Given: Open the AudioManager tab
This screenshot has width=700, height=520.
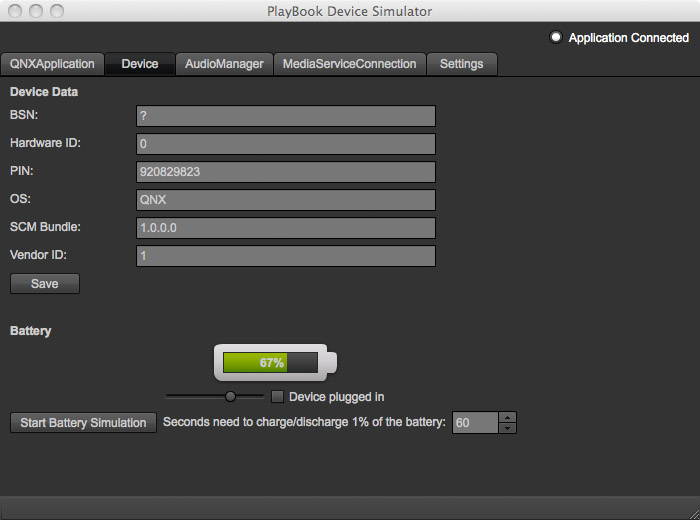Looking at the screenshot, I should click(224, 64).
